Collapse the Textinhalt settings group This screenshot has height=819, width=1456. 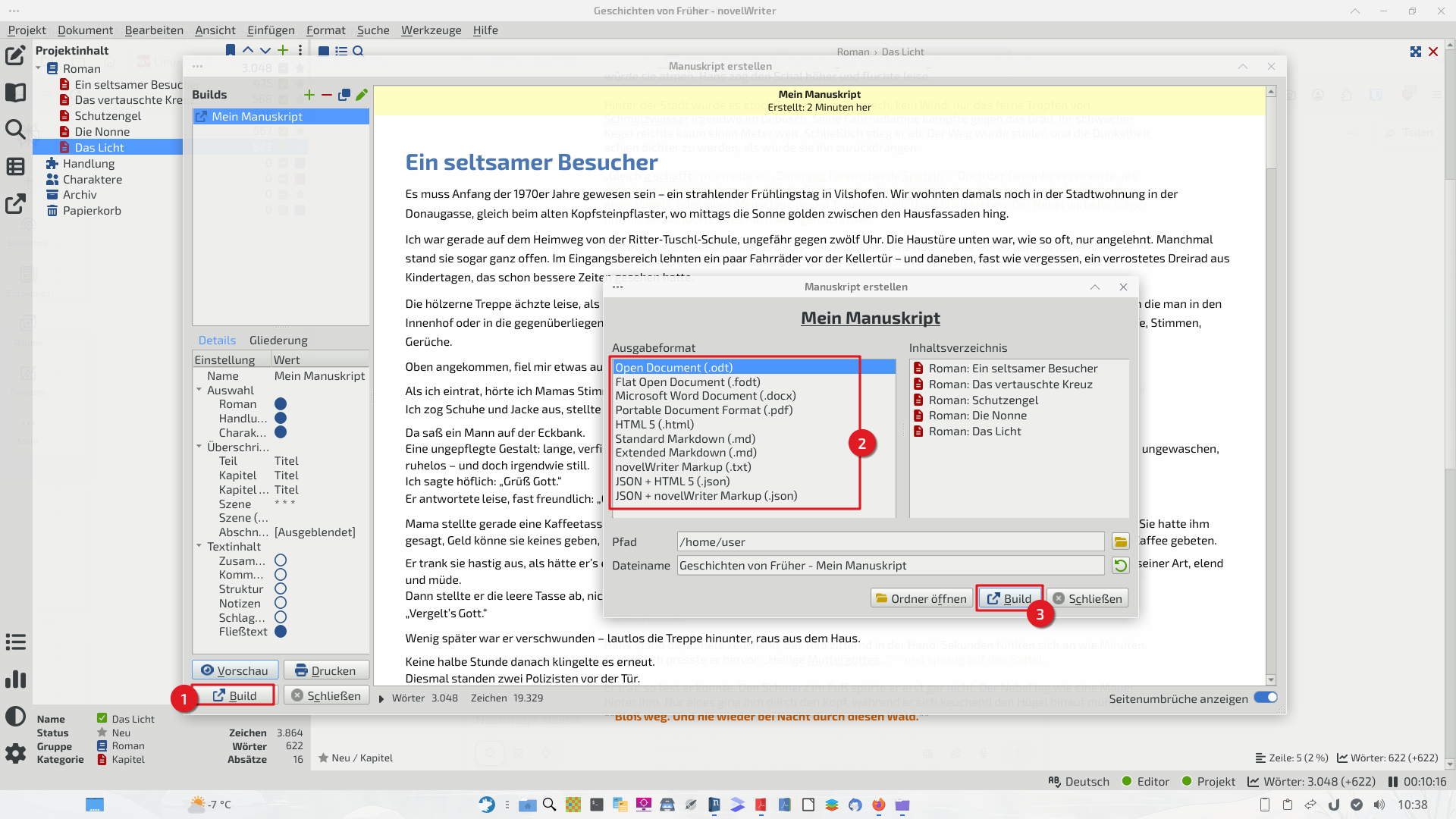point(199,546)
